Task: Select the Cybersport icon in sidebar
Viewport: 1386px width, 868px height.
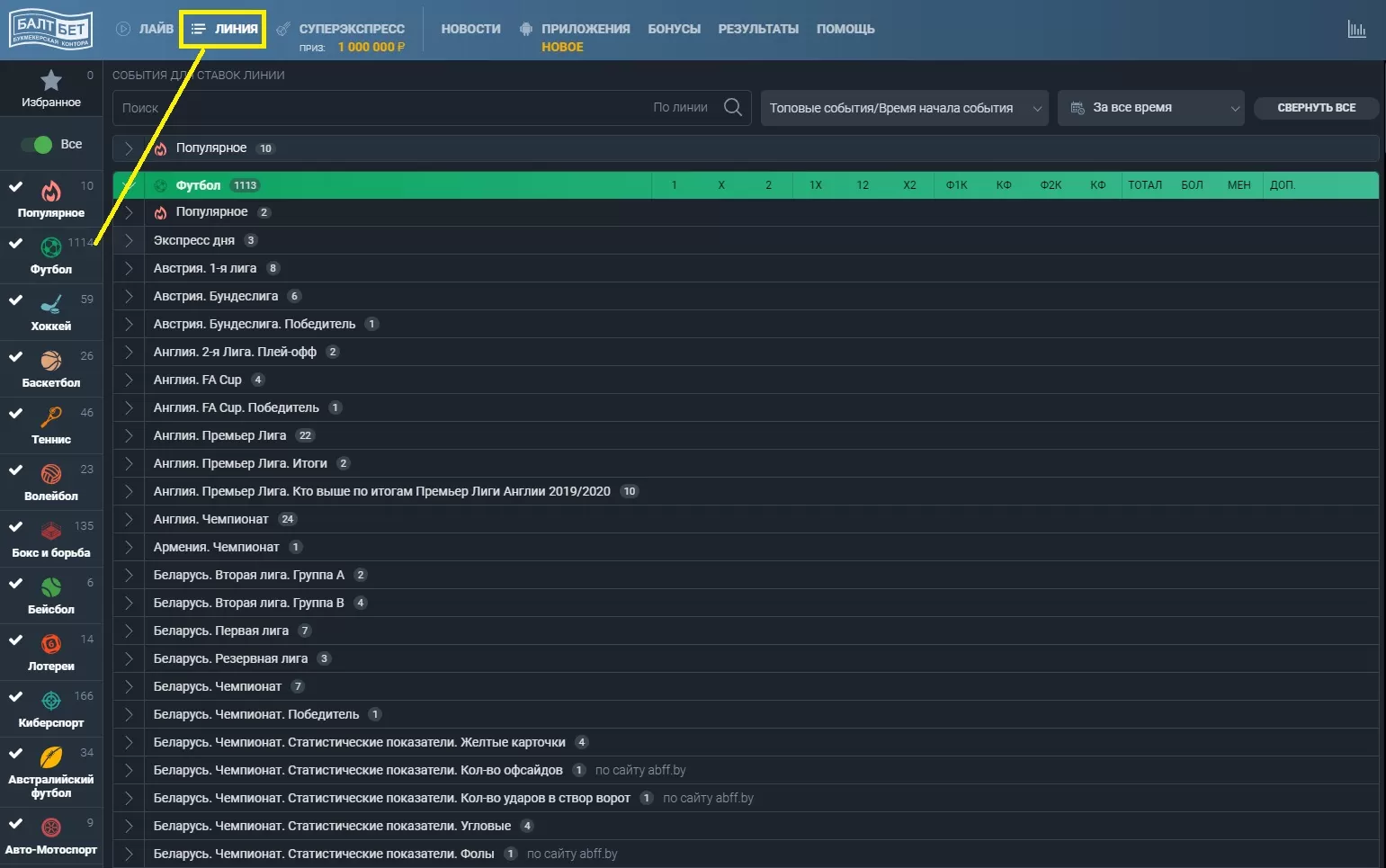Action: pyautogui.click(x=51, y=701)
